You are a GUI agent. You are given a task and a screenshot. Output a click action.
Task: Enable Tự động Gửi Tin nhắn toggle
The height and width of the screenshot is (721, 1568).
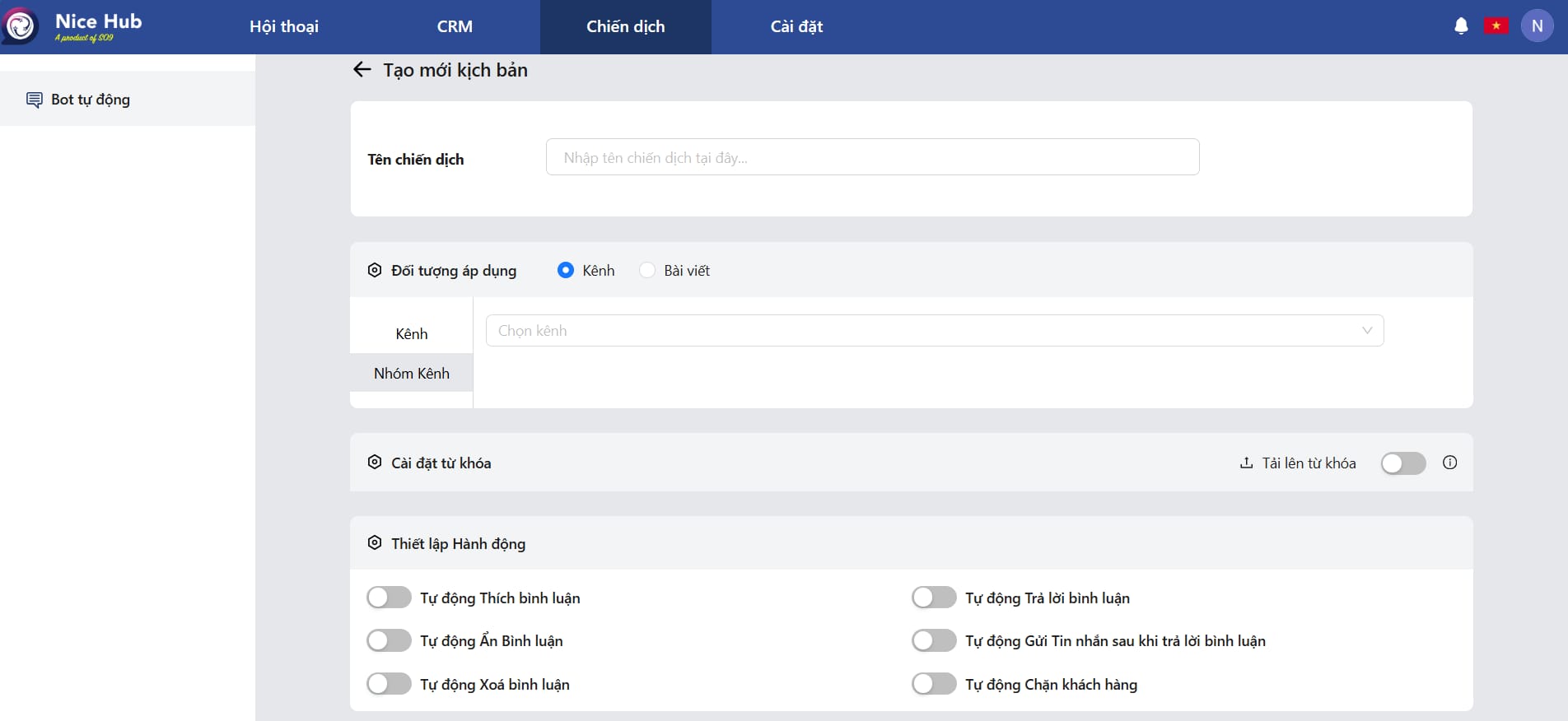[934, 640]
